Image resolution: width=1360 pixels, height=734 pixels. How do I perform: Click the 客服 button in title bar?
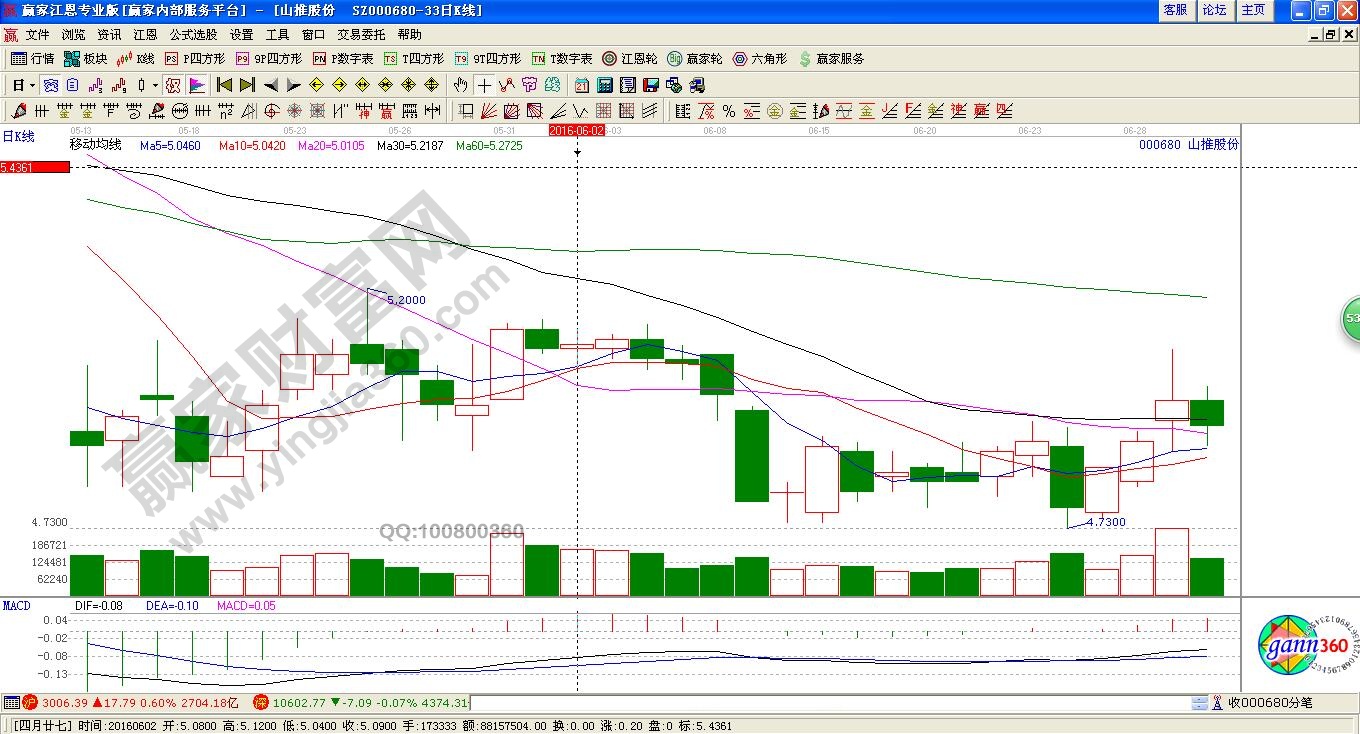click(1176, 10)
